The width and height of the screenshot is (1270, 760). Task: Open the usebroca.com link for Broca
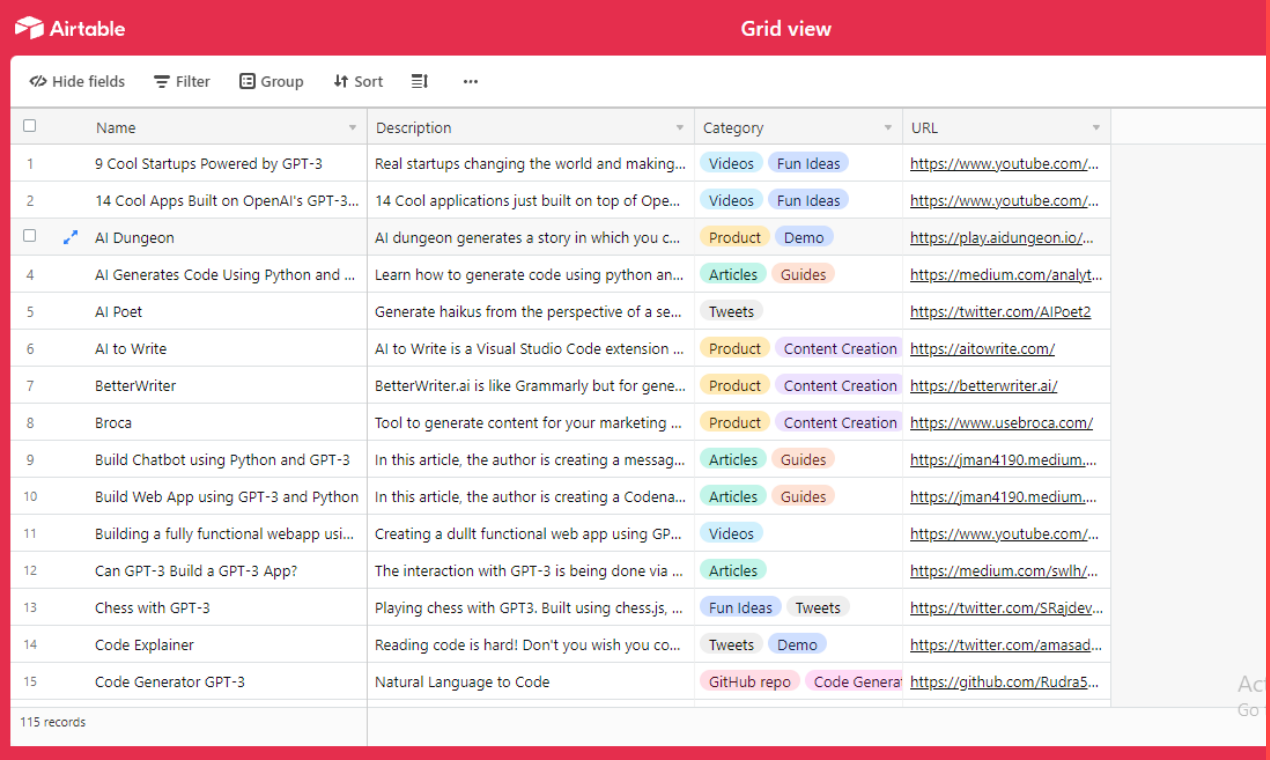click(1000, 422)
